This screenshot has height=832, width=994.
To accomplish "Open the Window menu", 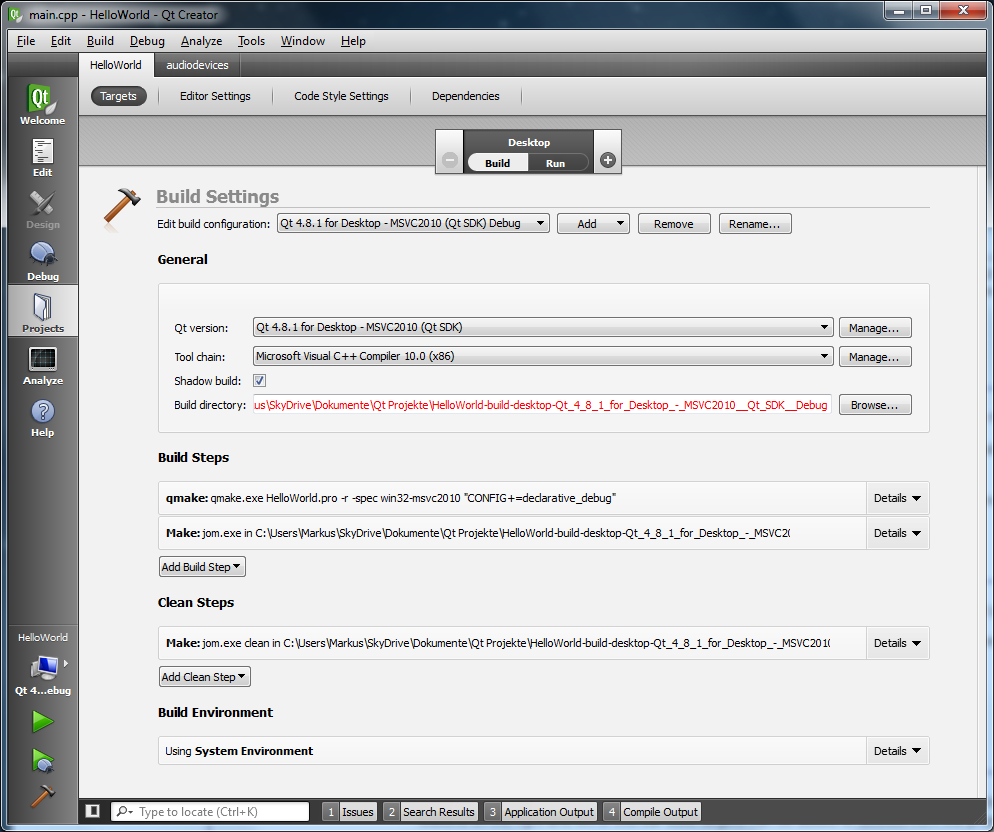I will click(x=303, y=41).
